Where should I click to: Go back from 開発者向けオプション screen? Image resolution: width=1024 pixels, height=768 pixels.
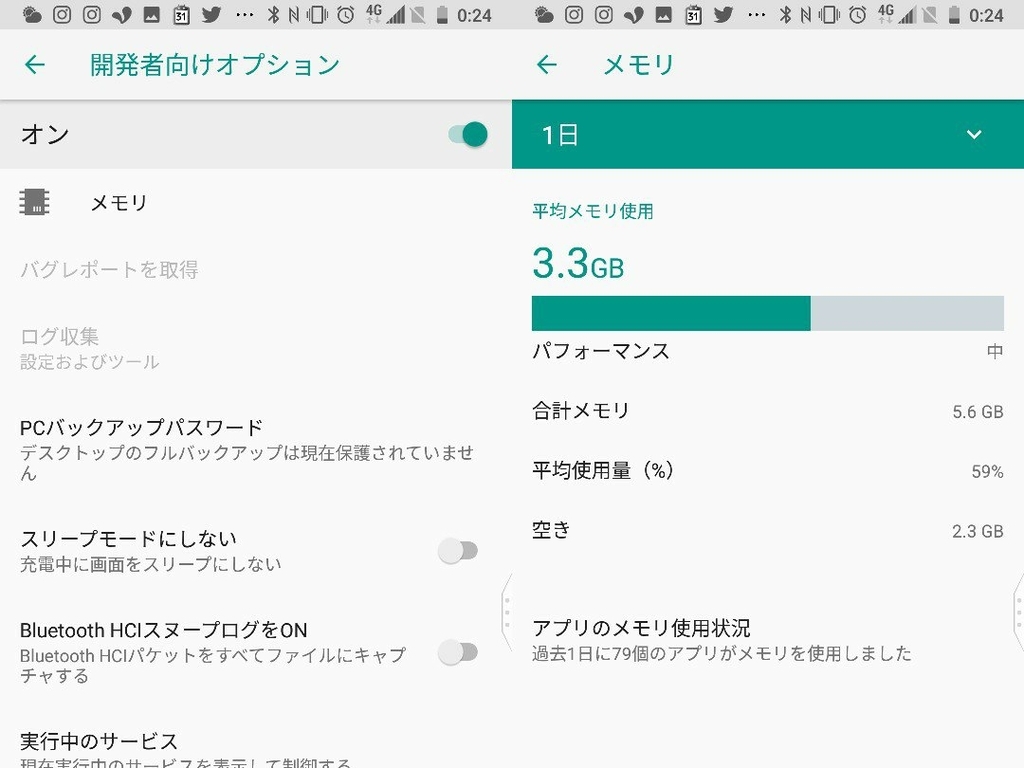(x=35, y=64)
